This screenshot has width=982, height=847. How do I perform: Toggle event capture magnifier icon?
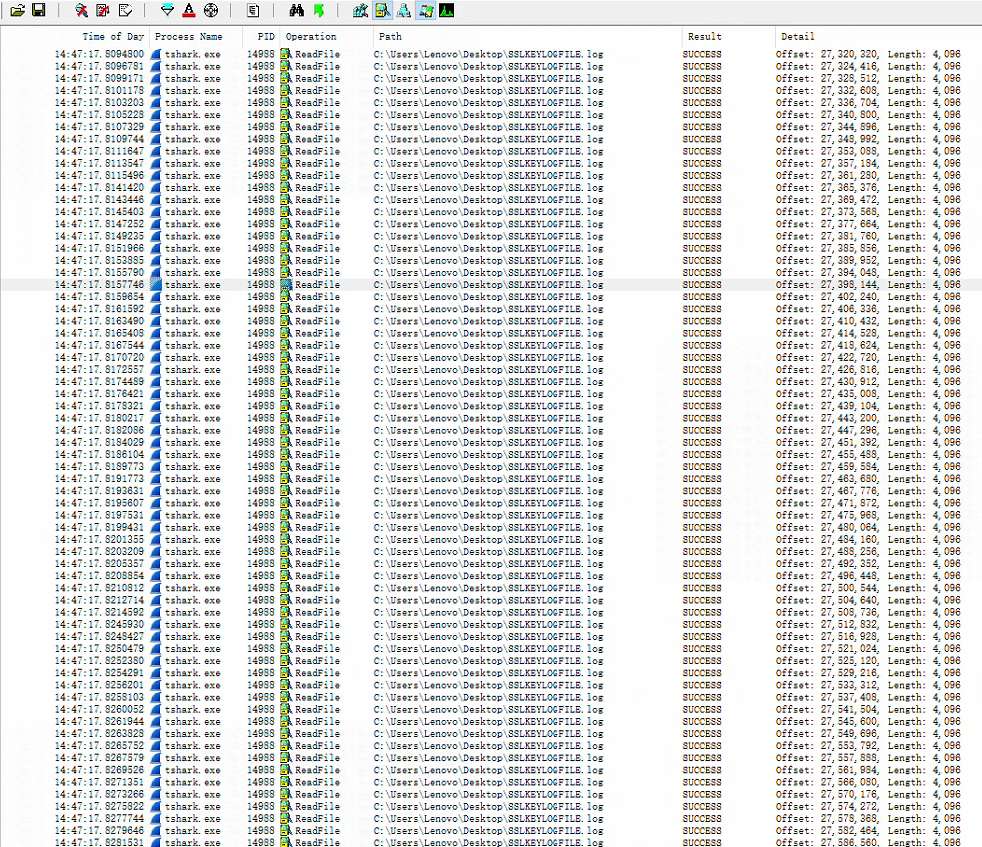pos(81,11)
